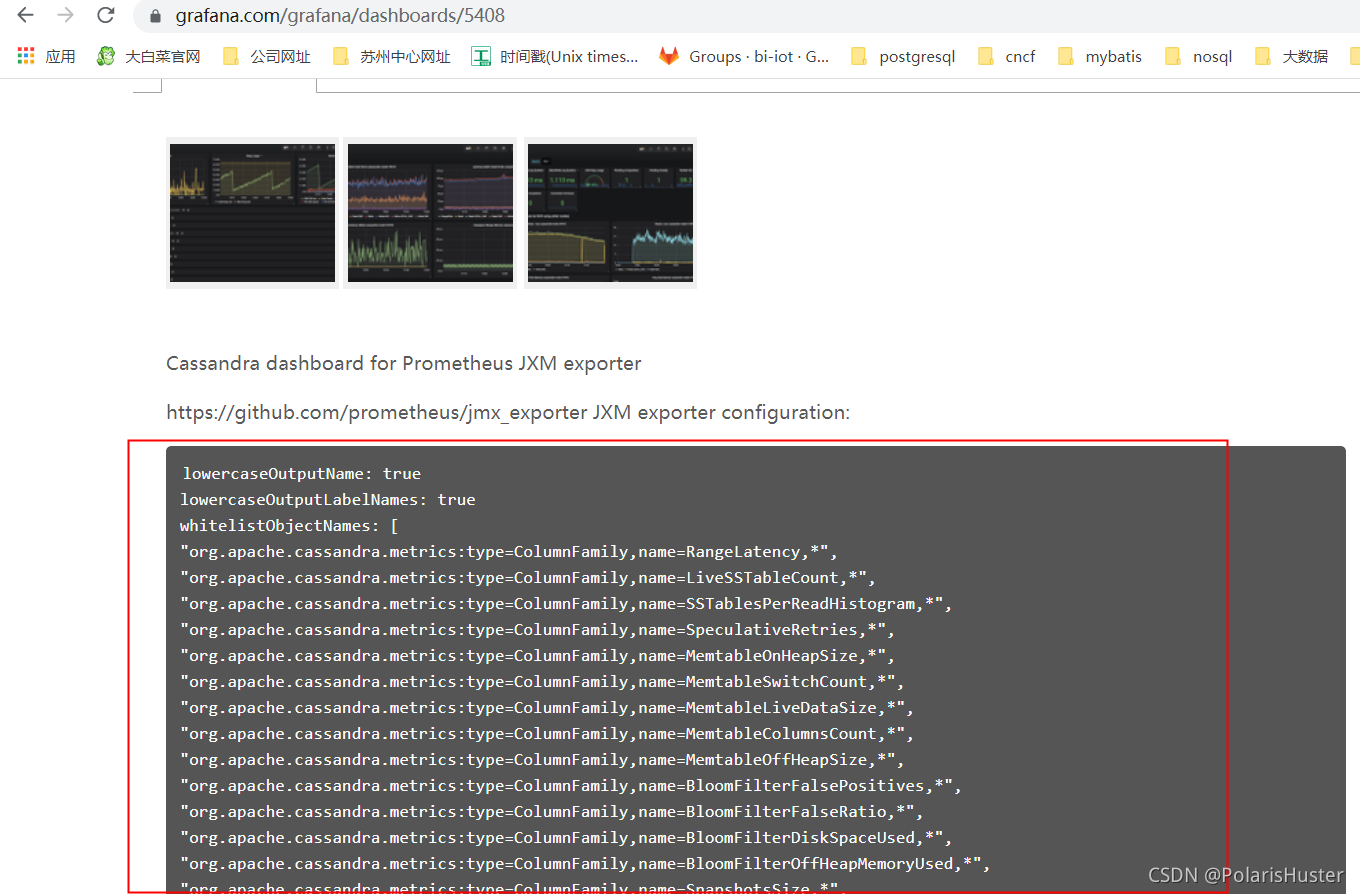
Task: Click the name=BloomFilterOffHeapMemoryUsed config line
Action: pyautogui.click(x=585, y=864)
